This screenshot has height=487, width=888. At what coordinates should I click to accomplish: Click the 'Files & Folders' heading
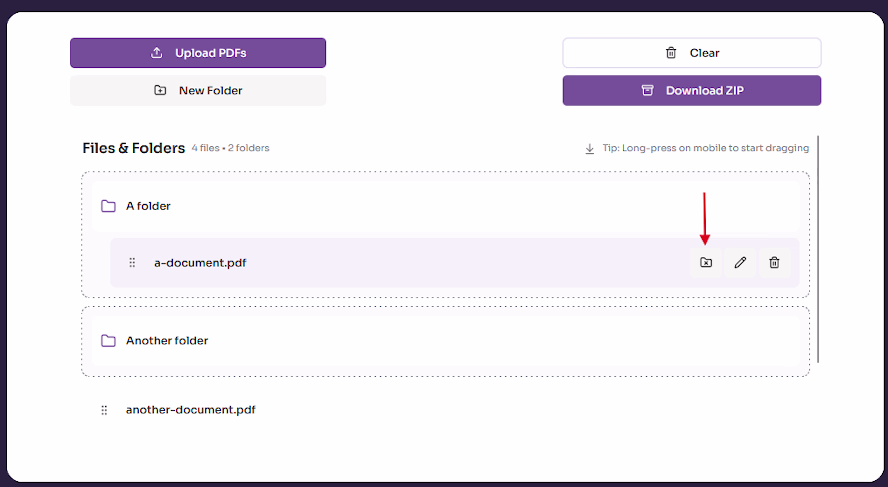pos(134,148)
